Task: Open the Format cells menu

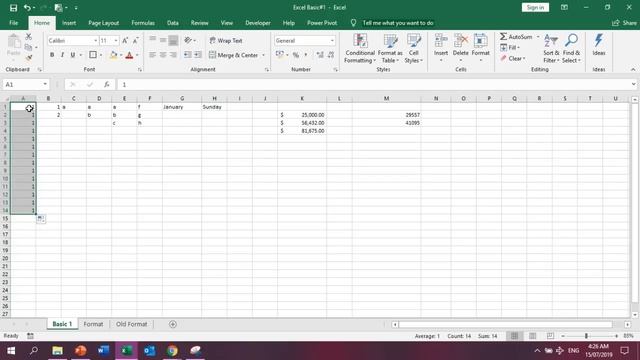Action: [x=480, y=49]
